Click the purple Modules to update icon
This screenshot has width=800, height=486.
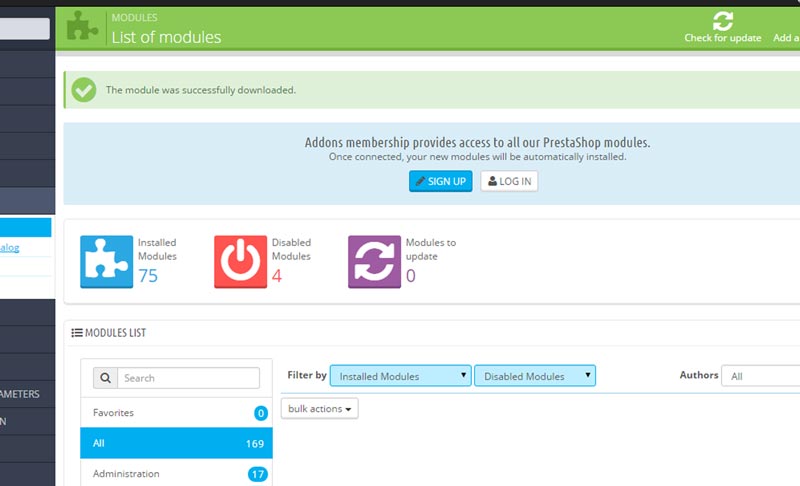click(374, 262)
